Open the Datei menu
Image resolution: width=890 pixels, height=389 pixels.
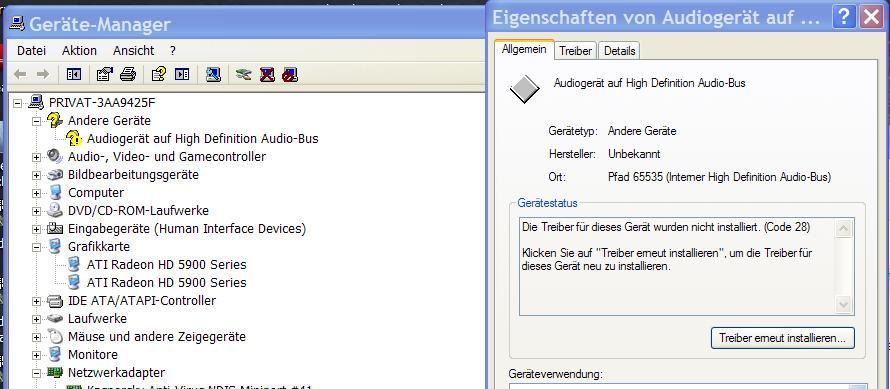31,51
